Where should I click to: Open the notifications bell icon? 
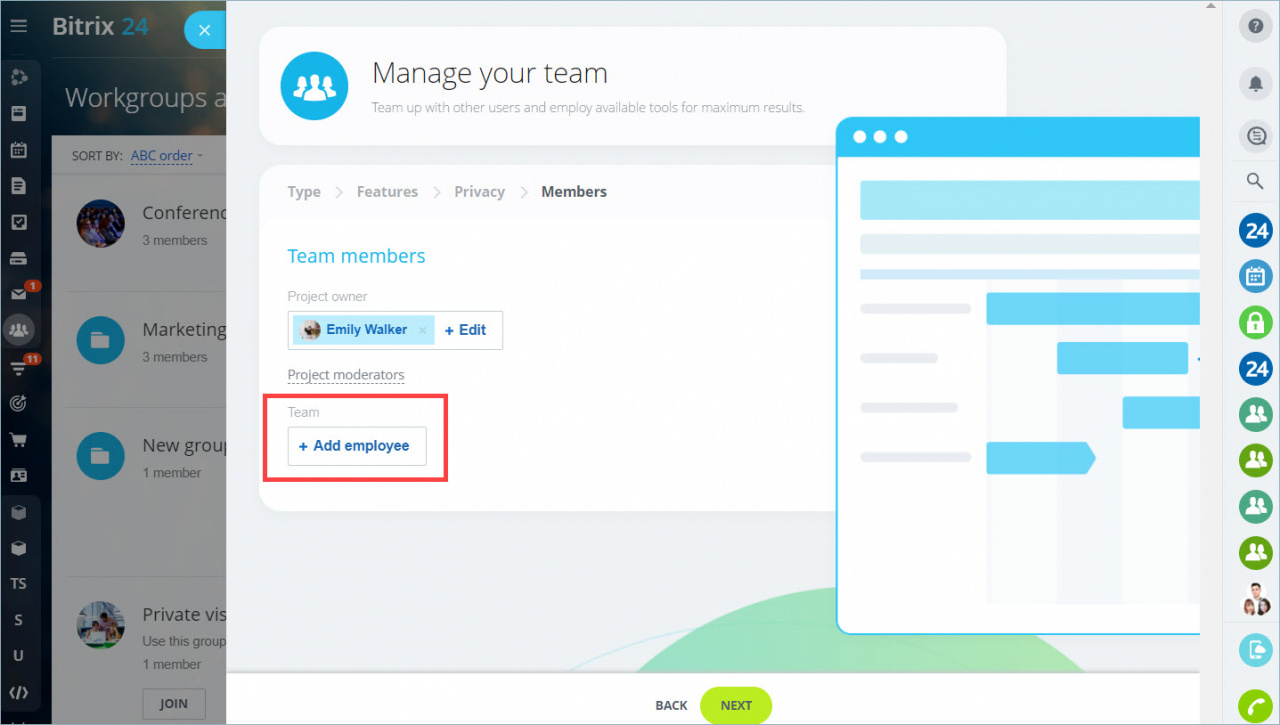point(1256,84)
